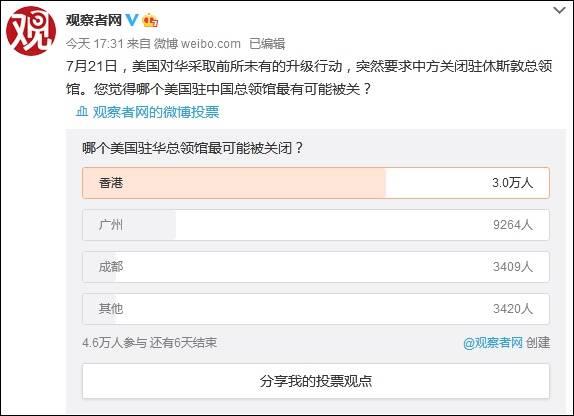Click the blue verified V badge
Image resolution: width=574 pixels, height=416 pixels.
(x=132, y=20)
